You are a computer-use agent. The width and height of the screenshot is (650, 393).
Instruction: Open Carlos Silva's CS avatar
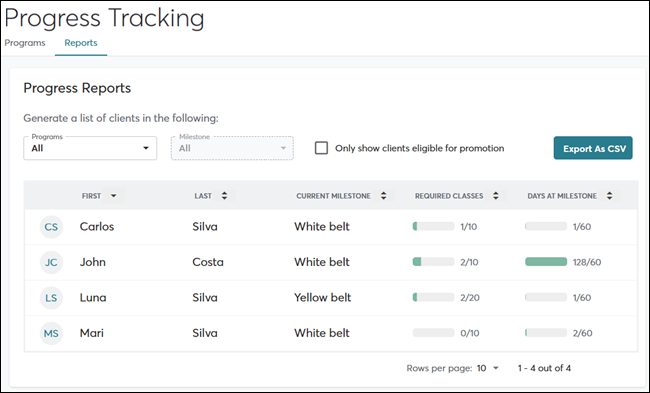coord(51,227)
